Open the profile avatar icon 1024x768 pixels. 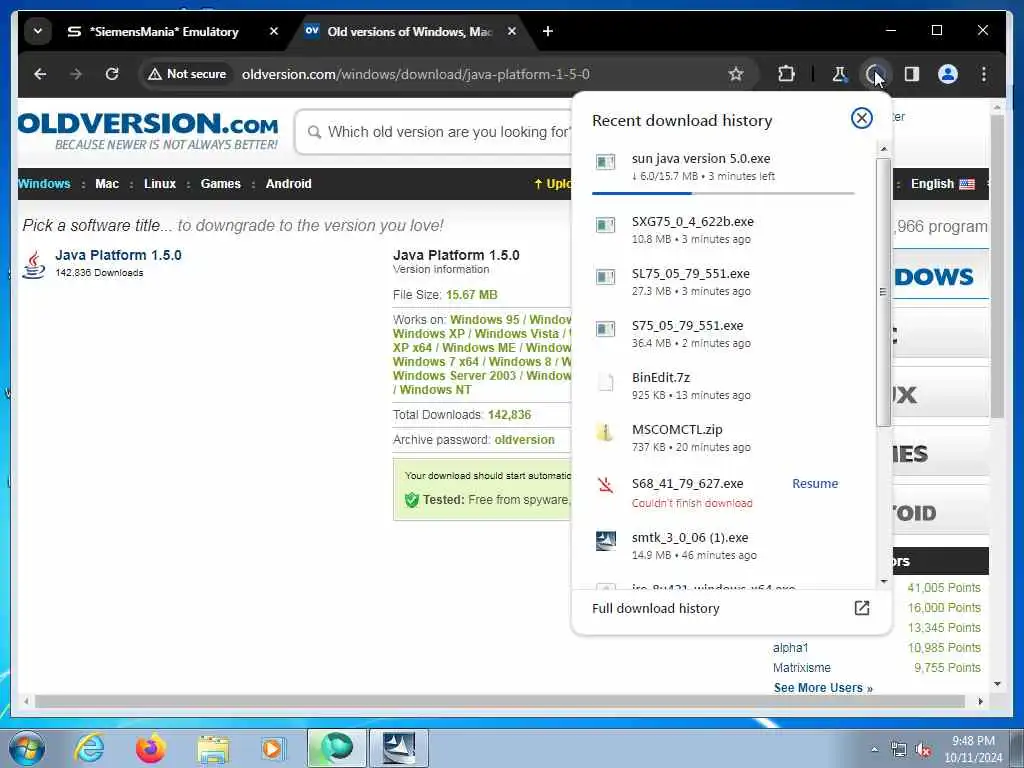(948, 74)
